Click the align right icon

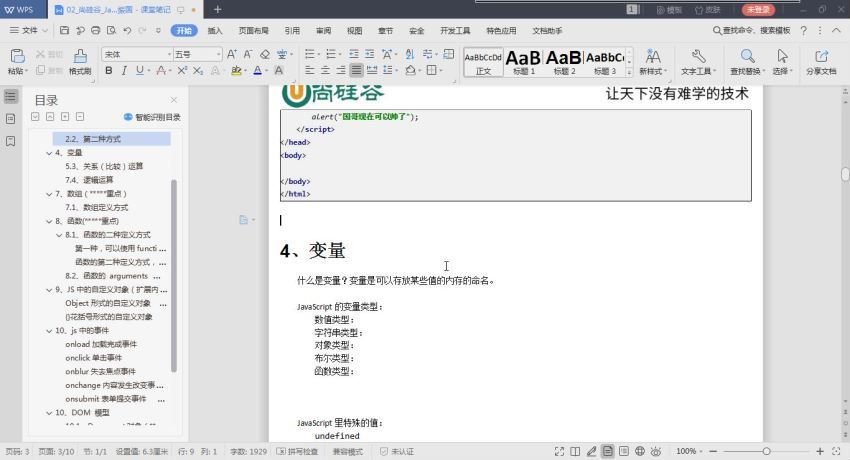pos(341,70)
